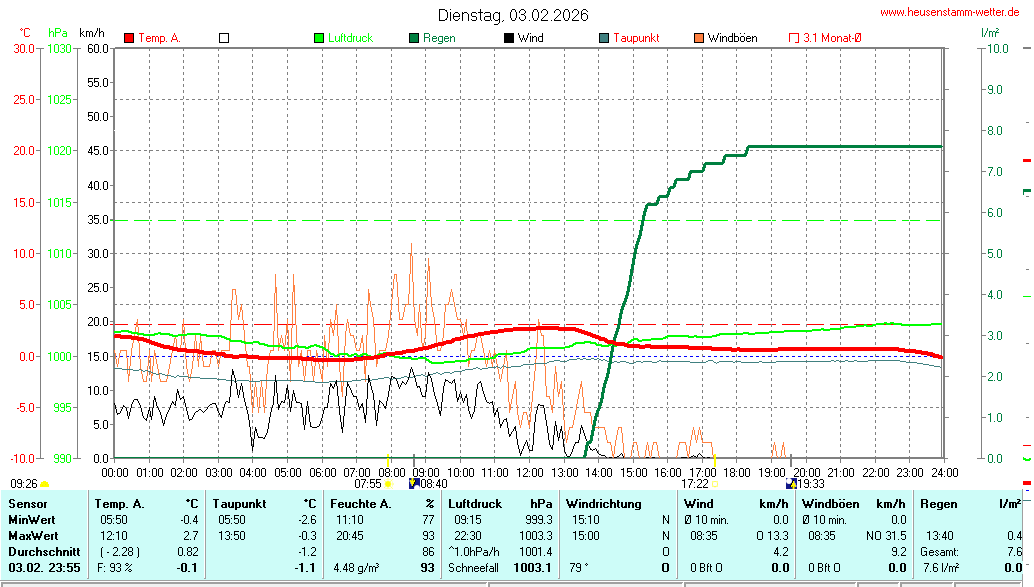Toggle the 3.1 Monat-Ø legend marker
Viewport: 1034px width, 587px height.
pyautogui.click(x=794, y=38)
